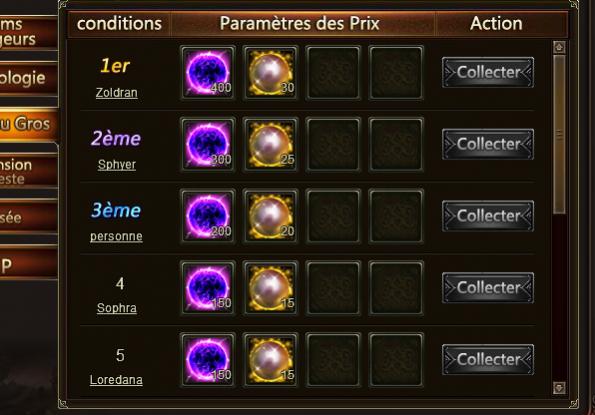
Task: Open Sophra's player name link
Action: 117,308
